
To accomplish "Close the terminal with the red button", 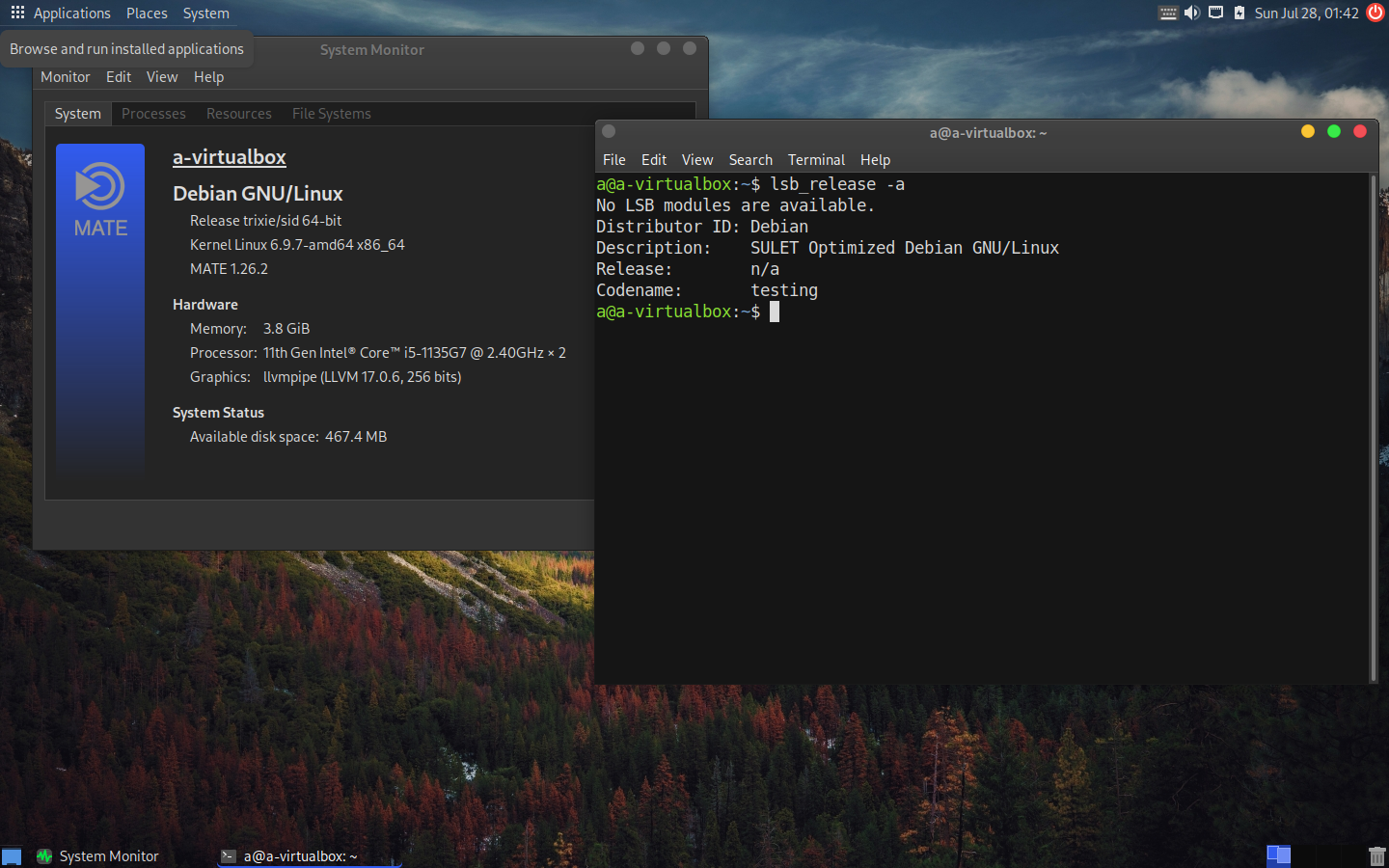I will coord(1360,131).
